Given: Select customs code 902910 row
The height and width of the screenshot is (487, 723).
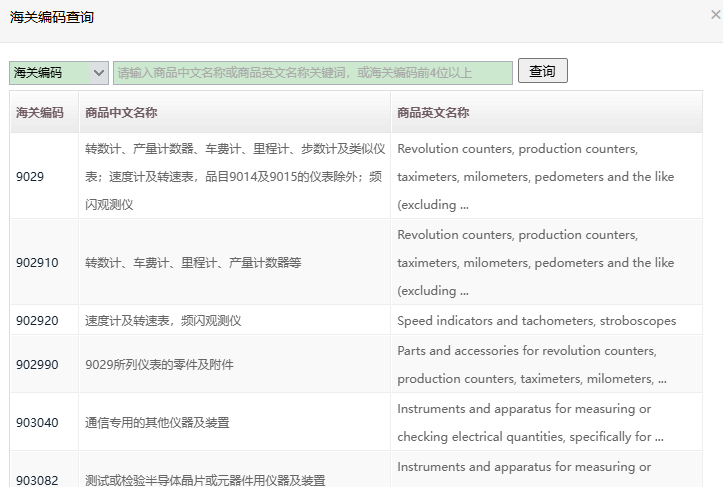Looking at the screenshot, I should [x=37, y=263].
